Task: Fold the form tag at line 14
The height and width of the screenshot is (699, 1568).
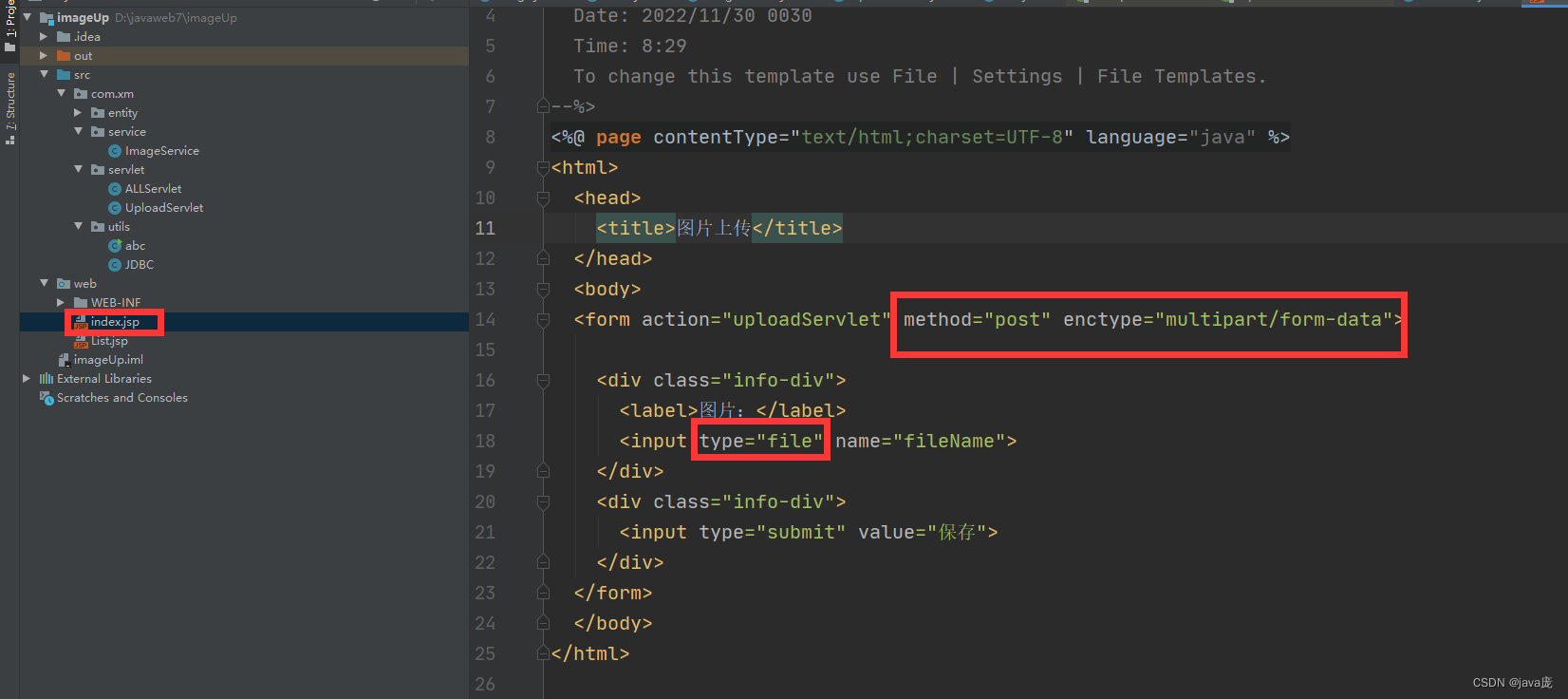Action: pyautogui.click(x=543, y=320)
